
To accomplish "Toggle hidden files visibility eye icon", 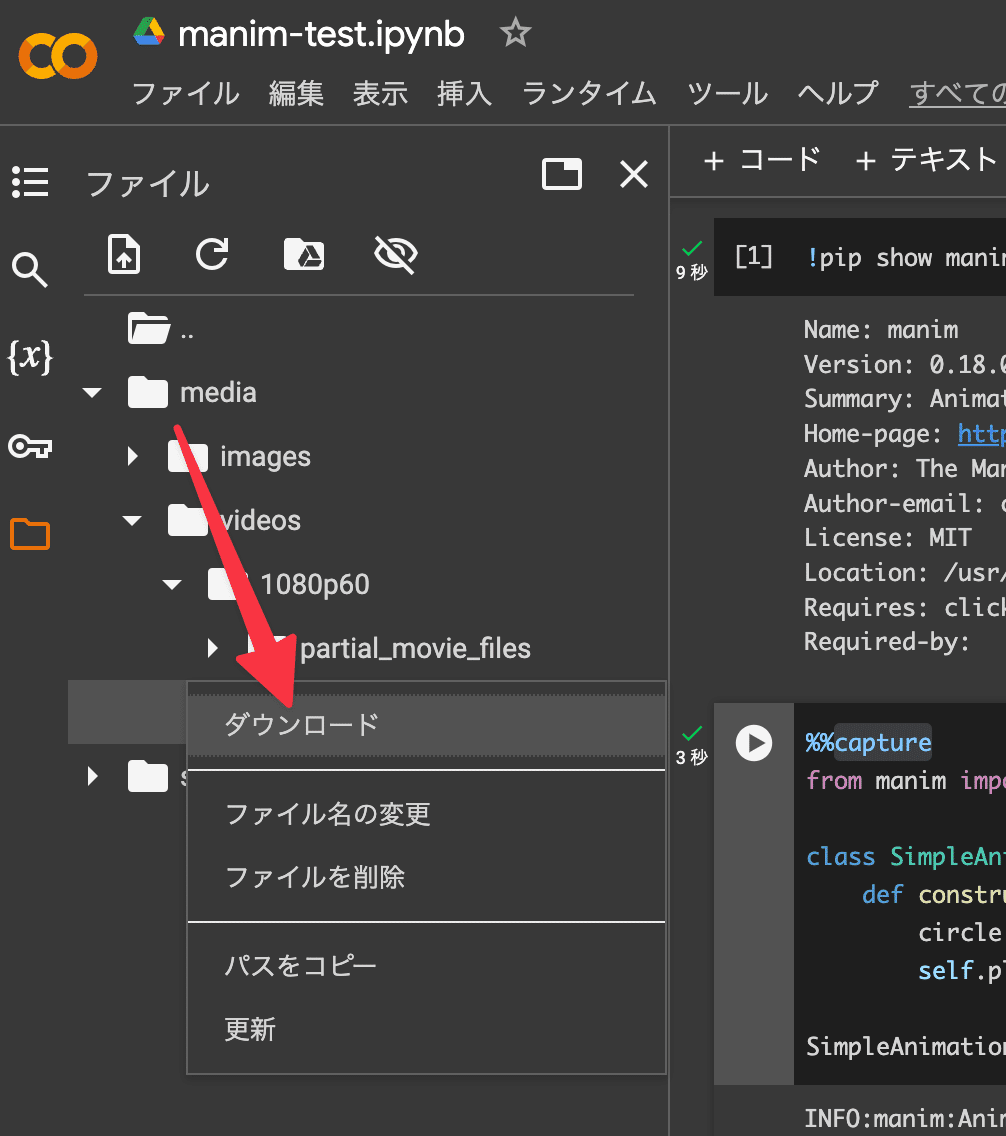I will tap(395, 254).
